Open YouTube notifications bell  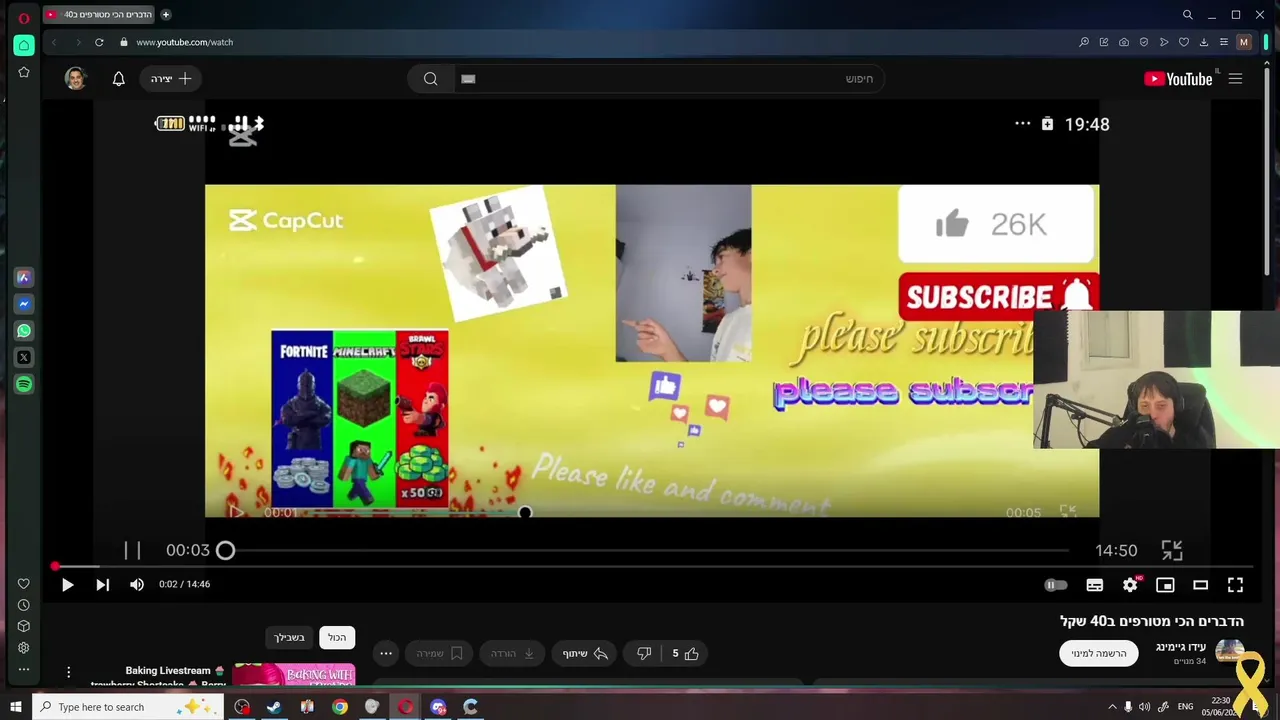[118, 79]
